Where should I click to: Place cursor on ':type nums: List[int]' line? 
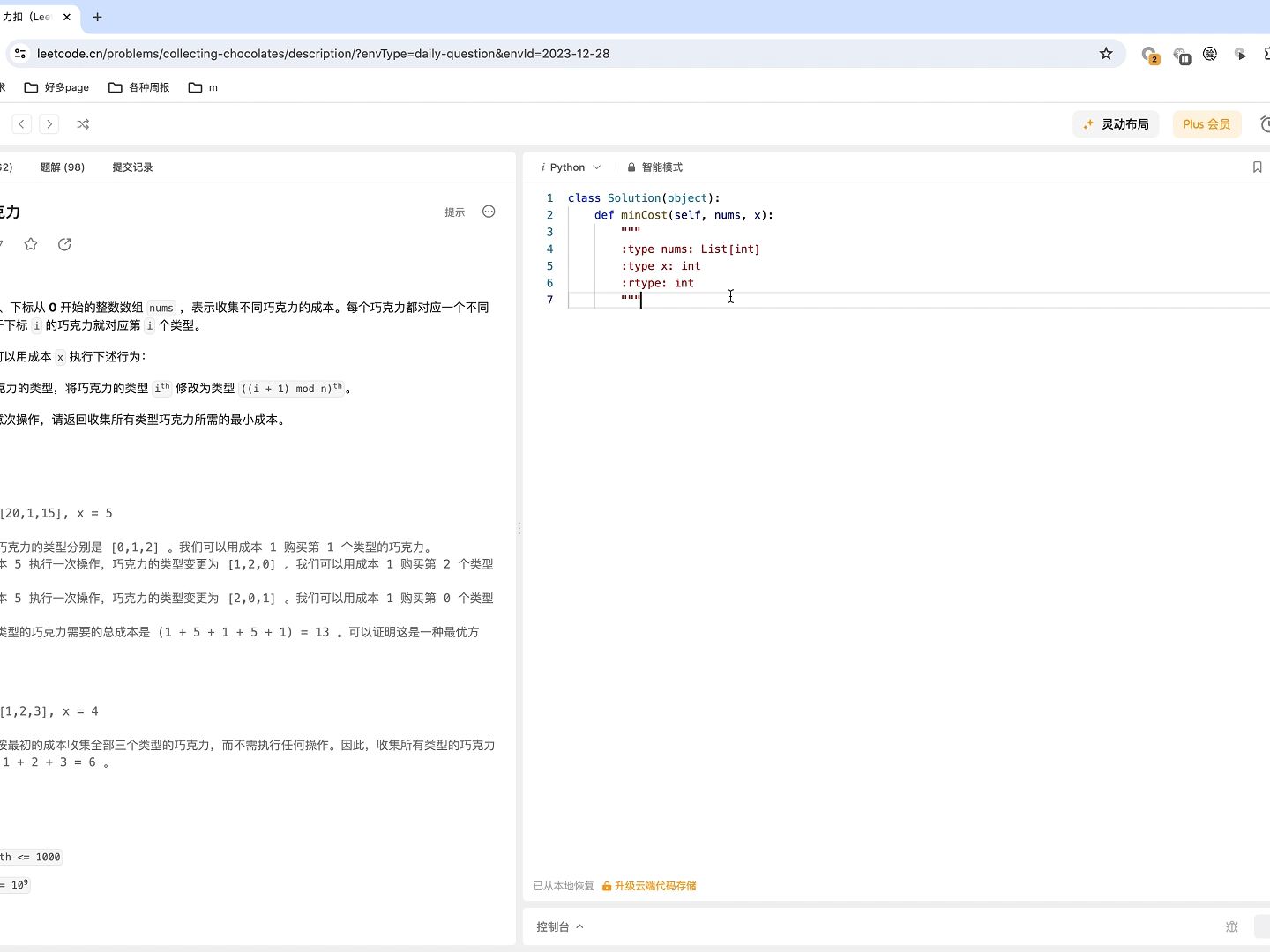691,249
